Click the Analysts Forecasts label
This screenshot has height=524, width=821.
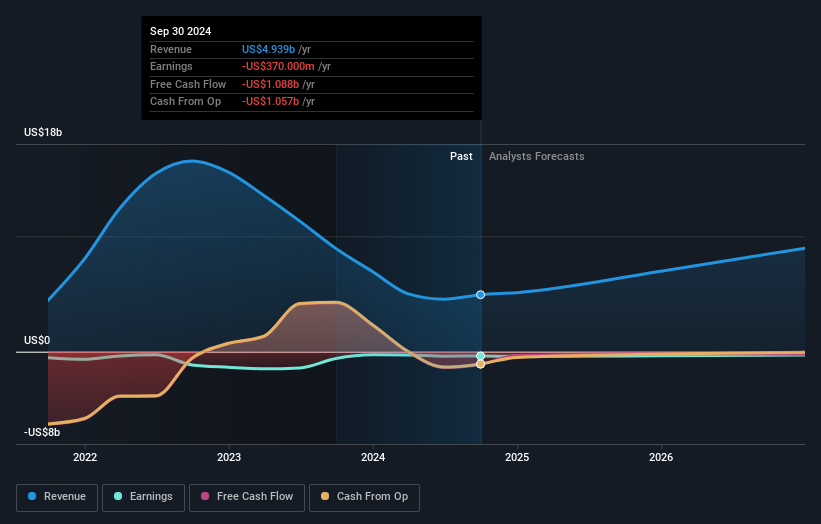537,156
